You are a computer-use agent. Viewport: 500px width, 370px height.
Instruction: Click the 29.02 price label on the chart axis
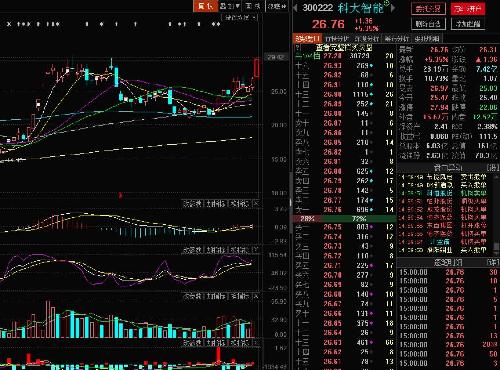tap(276, 58)
